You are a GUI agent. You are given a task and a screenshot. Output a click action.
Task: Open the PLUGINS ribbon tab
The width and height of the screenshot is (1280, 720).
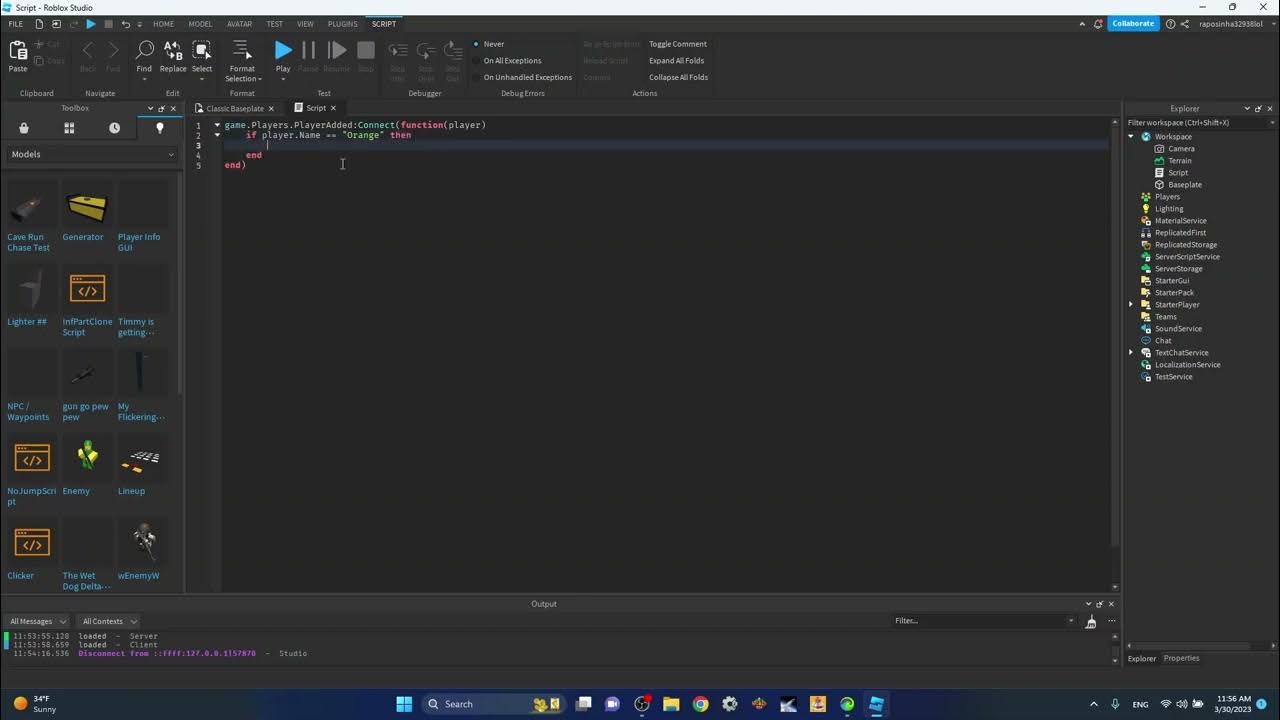click(342, 24)
